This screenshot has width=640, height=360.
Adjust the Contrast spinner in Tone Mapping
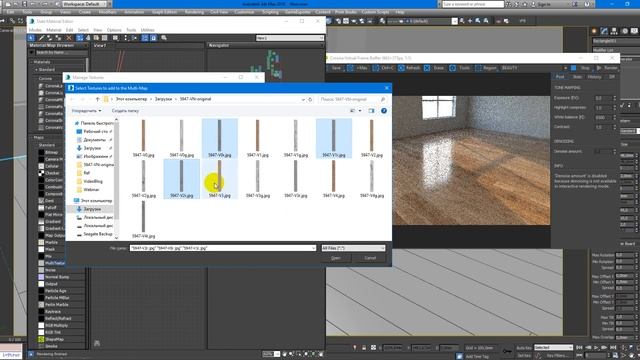click(615, 127)
